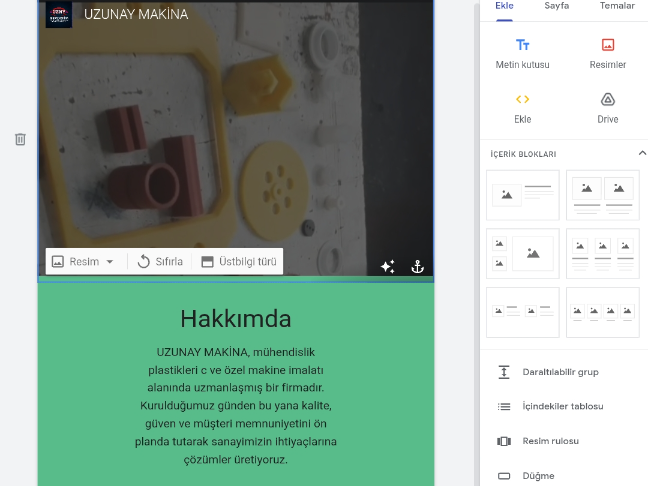
Task: Switch to the Ekle tab
Action: pyautogui.click(x=504, y=6)
